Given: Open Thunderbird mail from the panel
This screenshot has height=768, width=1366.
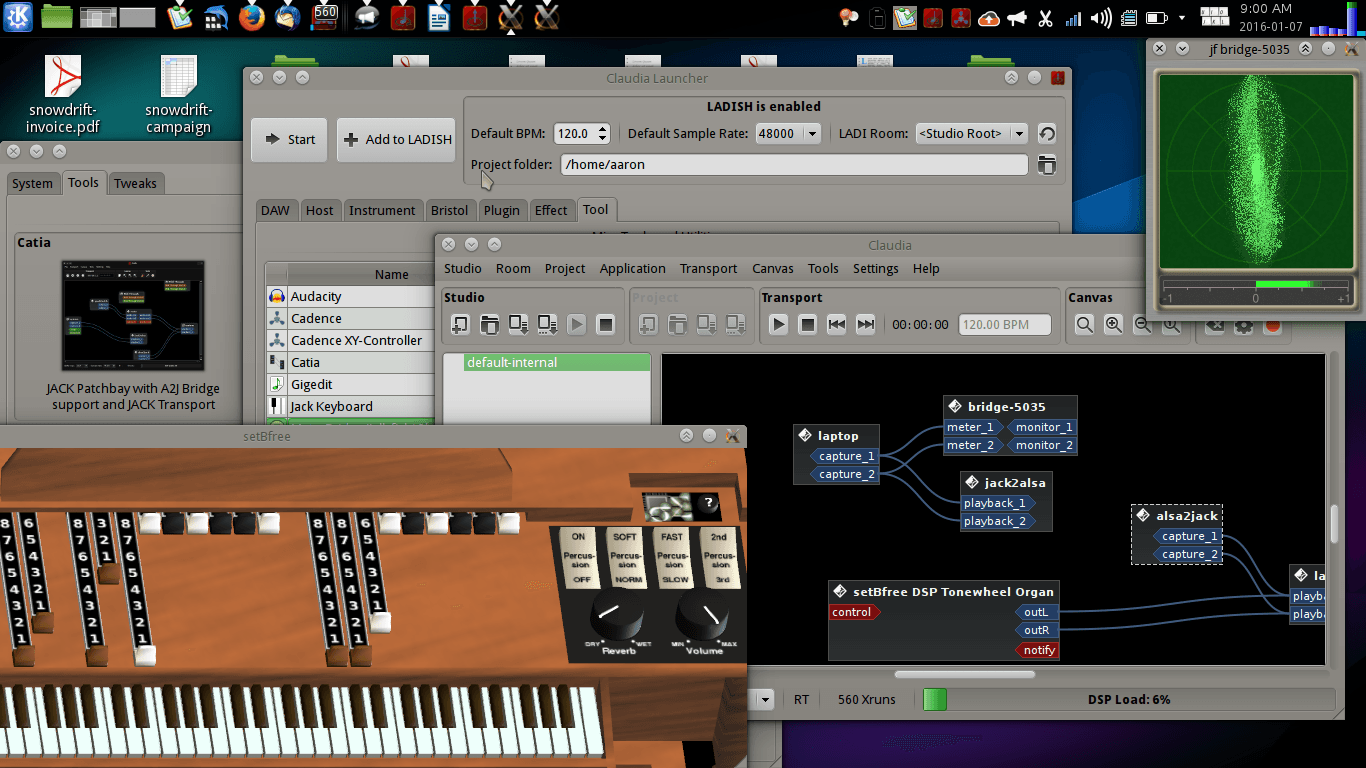Looking at the screenshot, I should point(287,17).
